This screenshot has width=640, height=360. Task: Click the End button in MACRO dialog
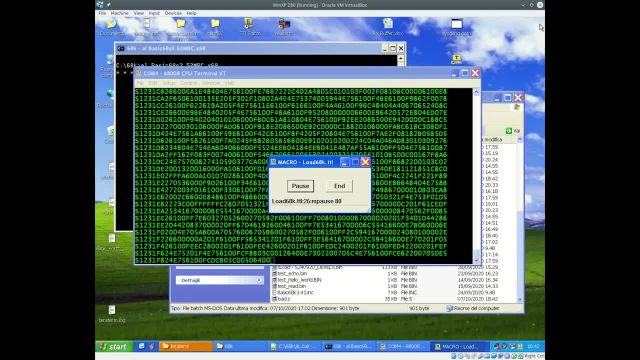pyautogui.click(x=340, y=186)
